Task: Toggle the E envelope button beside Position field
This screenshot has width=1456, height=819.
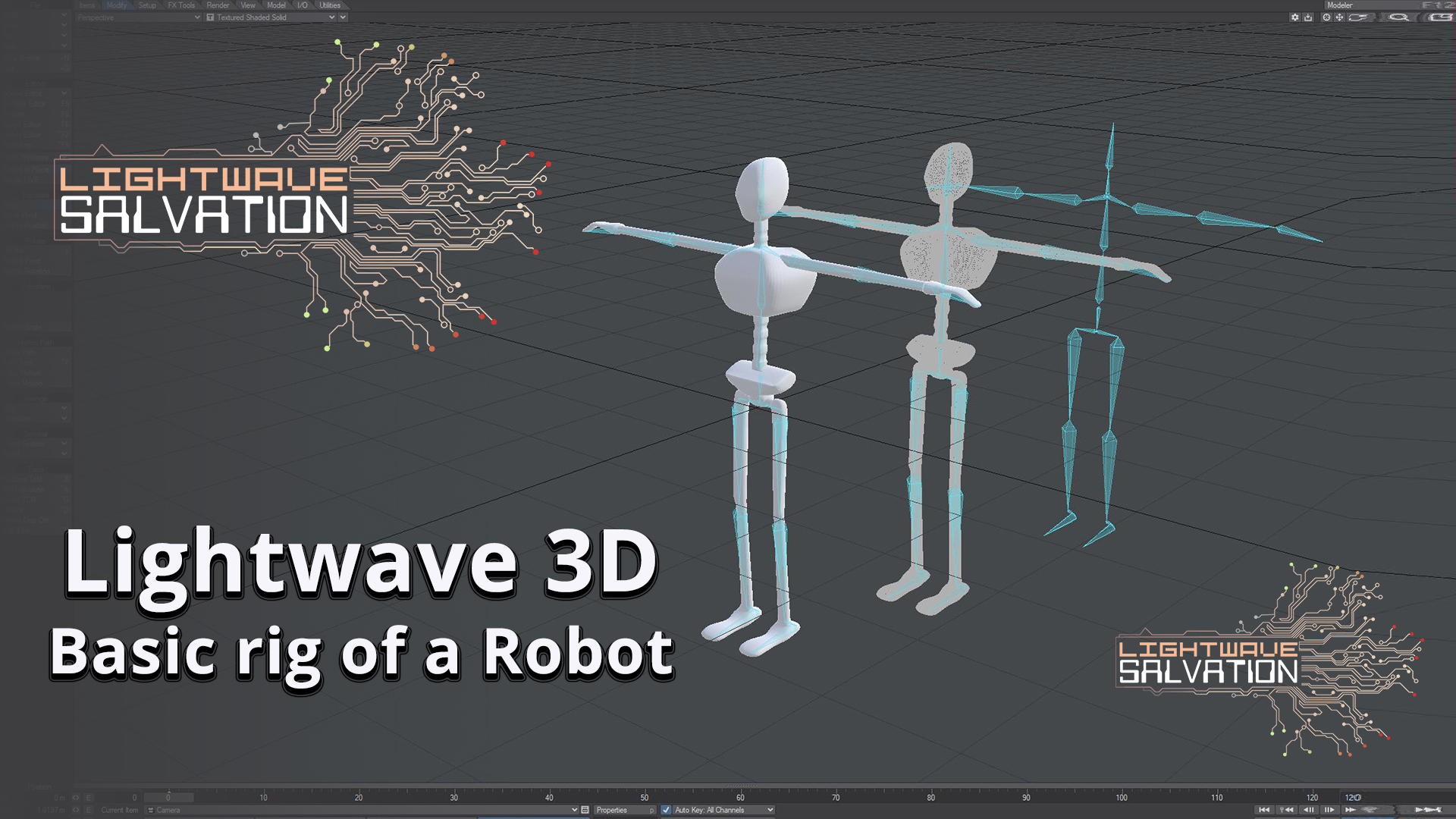Action: [89, 797]
